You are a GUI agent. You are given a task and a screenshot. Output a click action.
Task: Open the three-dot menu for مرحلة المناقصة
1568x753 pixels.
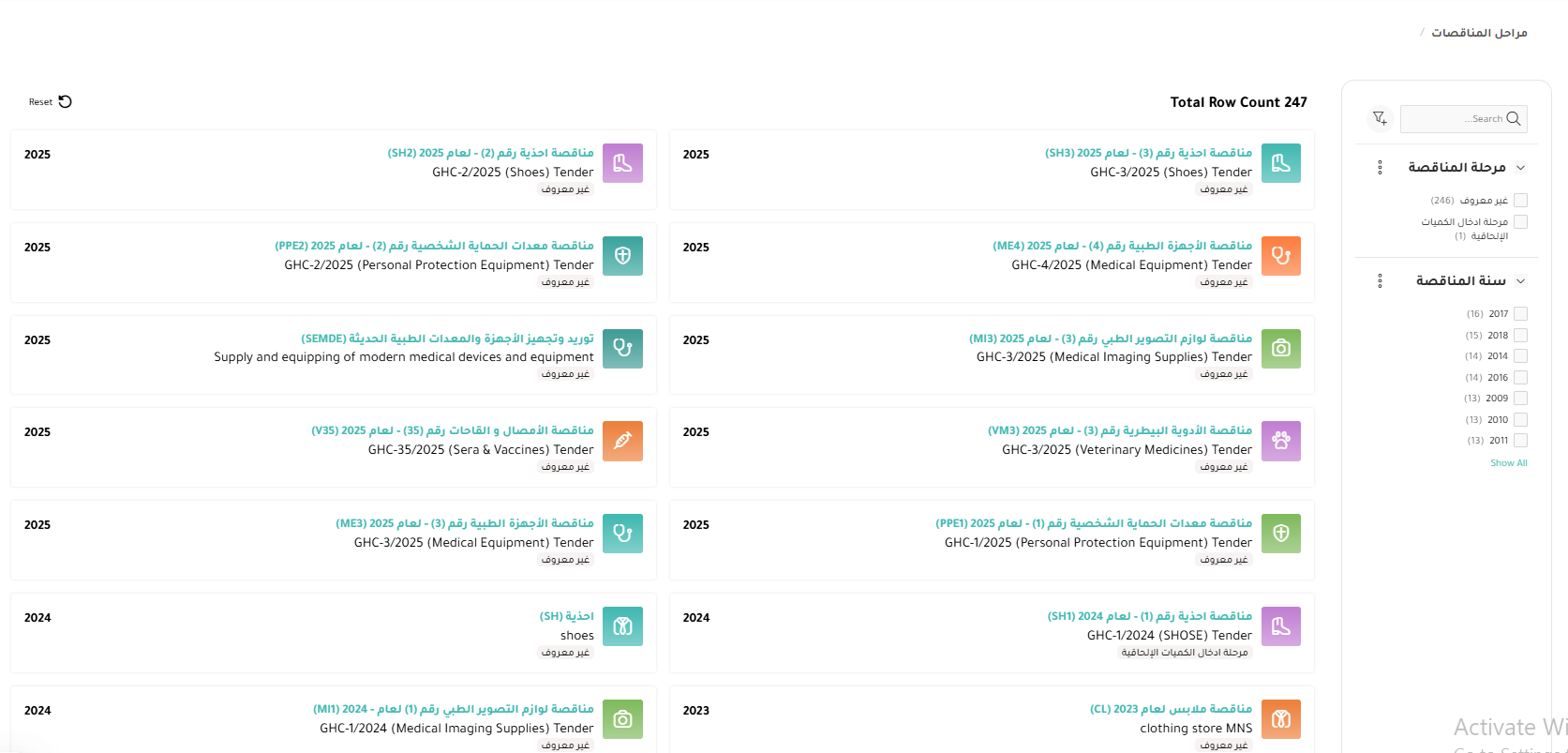click(x=1380, y=168)
